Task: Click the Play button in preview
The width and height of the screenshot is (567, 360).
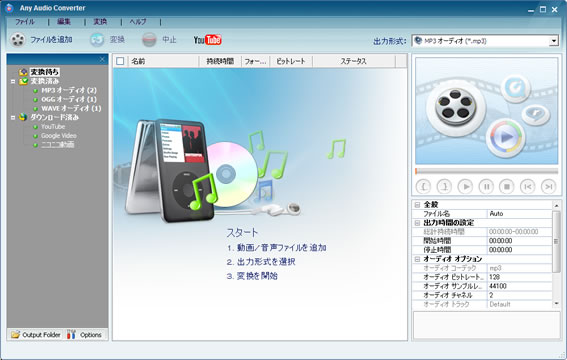Action: tap(465, 187)
